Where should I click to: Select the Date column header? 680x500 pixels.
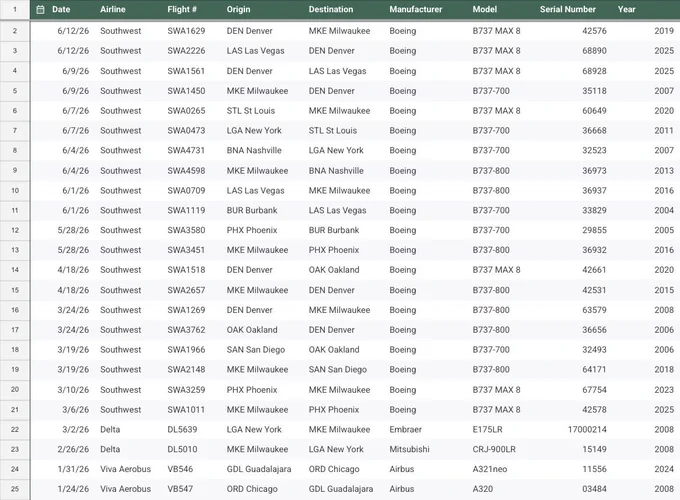click(x=61, y=9)
